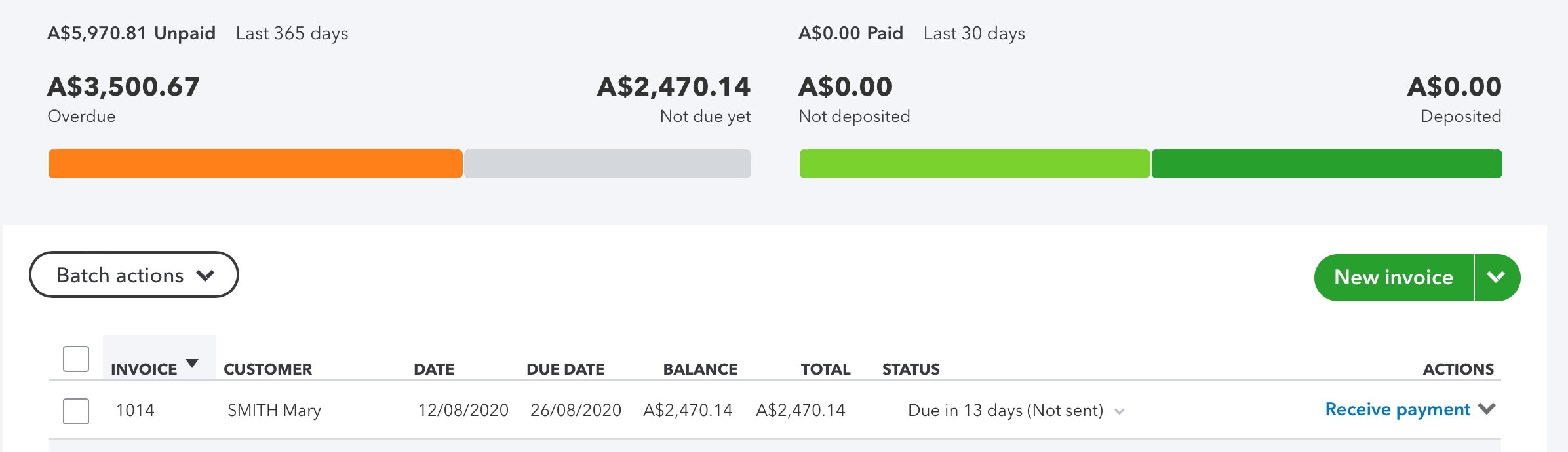Sort invoices by Customer column header
Image resolution: width=1568 pixels, height=452 pixels.
(267, 369)
